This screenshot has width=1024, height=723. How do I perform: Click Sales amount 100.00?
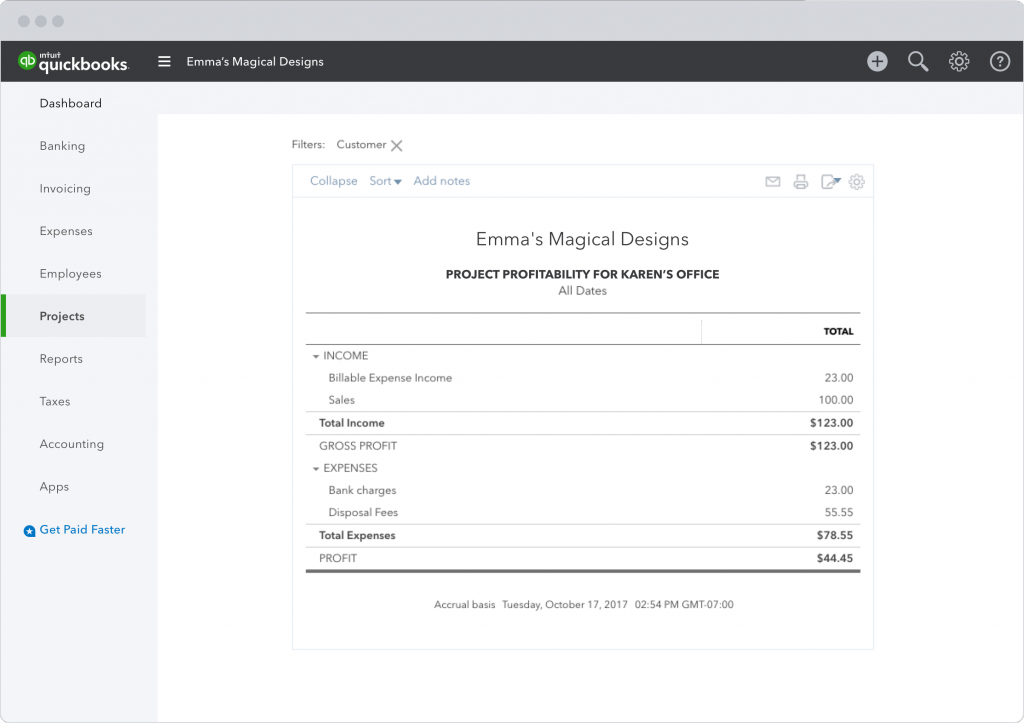(x=836, y=400)
